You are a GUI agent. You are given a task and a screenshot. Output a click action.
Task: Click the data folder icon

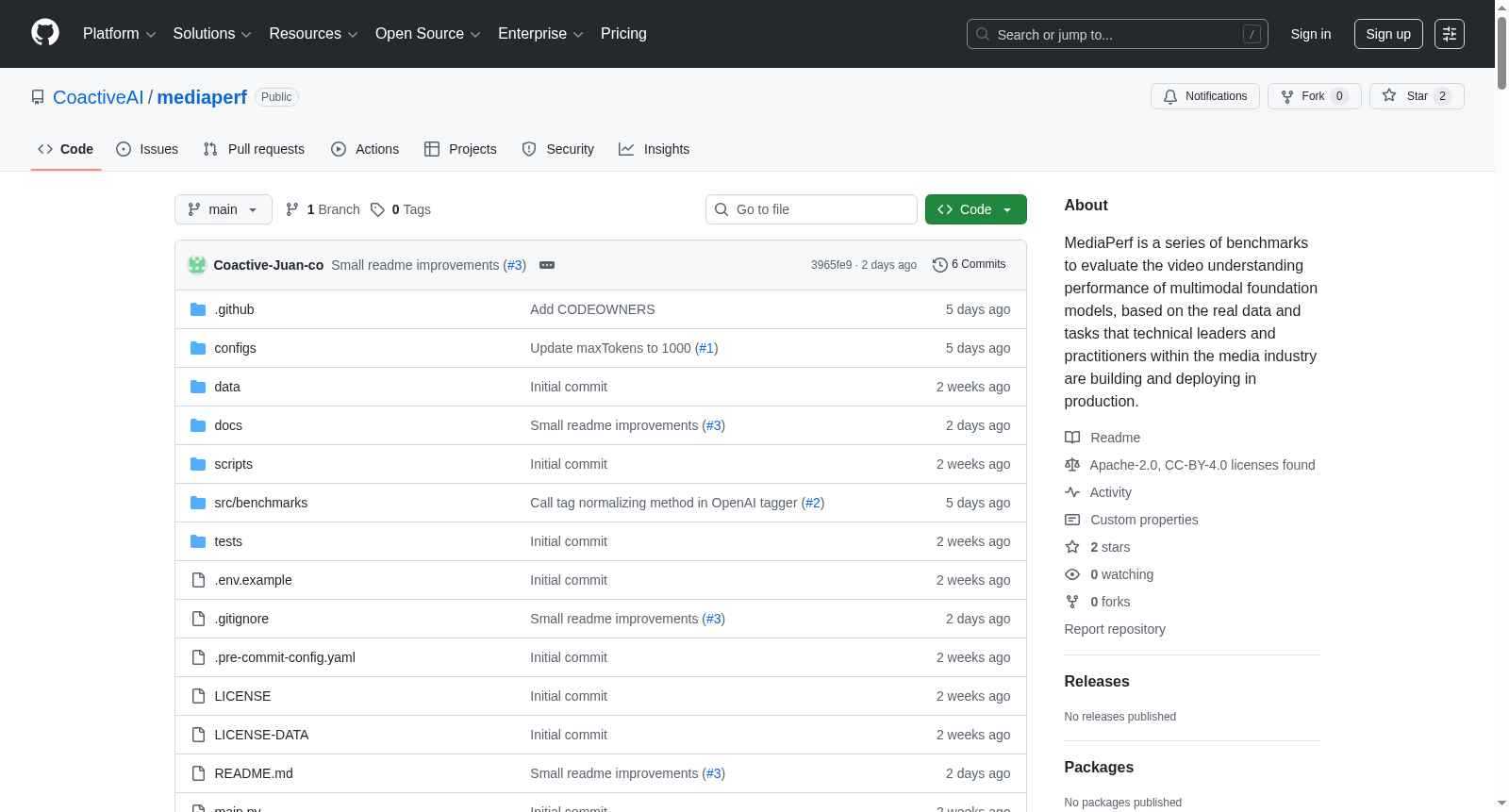tap(198, 387)
